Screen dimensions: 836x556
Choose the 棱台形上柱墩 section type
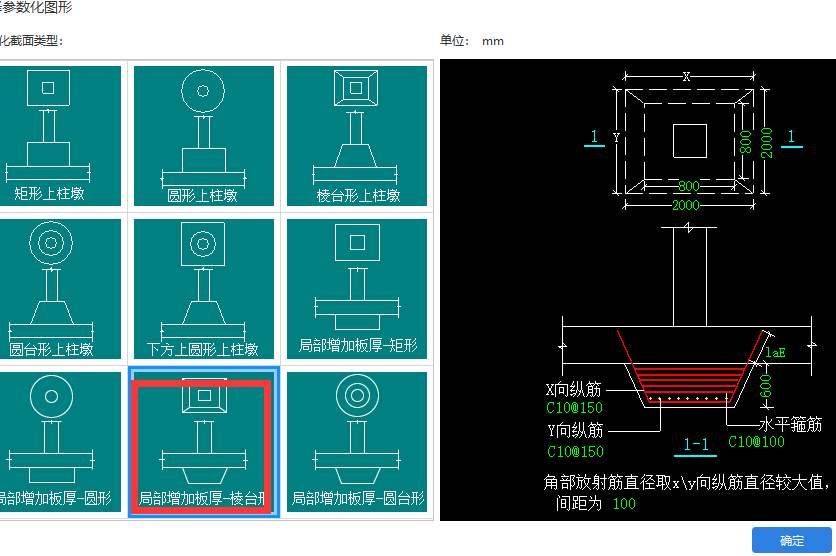click(357, 136)
